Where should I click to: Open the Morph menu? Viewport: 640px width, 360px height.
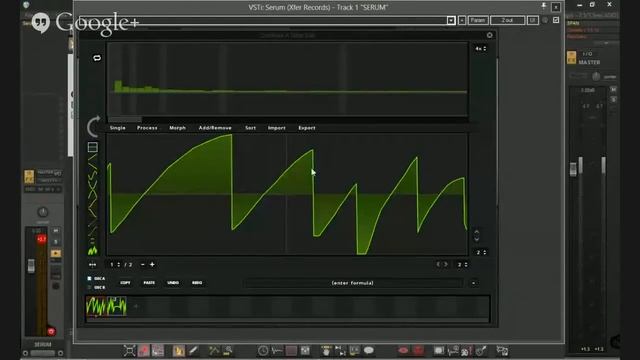tap(177, 128)
